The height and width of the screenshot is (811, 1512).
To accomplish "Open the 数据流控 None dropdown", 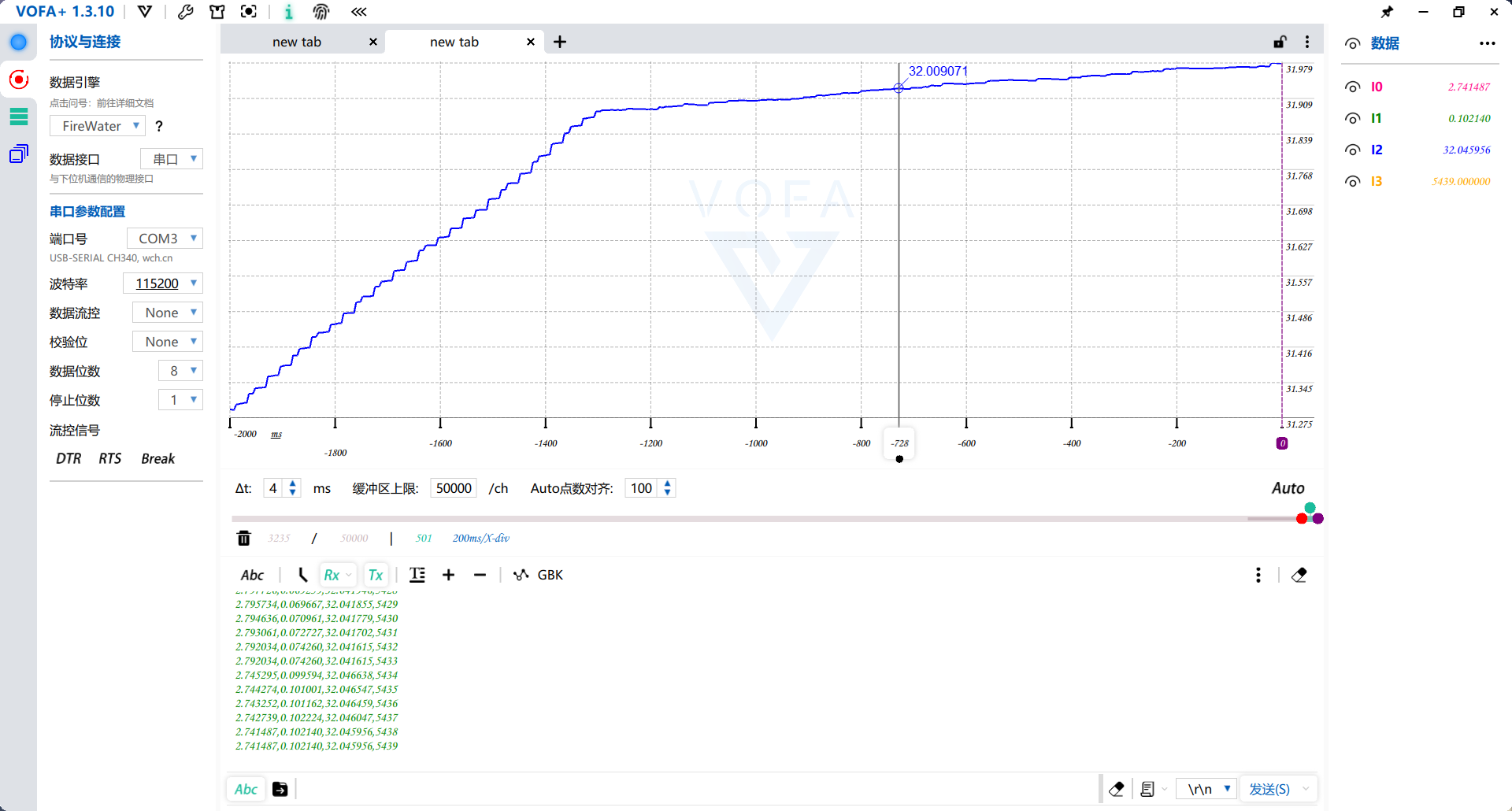I will (x=168, y=313).
